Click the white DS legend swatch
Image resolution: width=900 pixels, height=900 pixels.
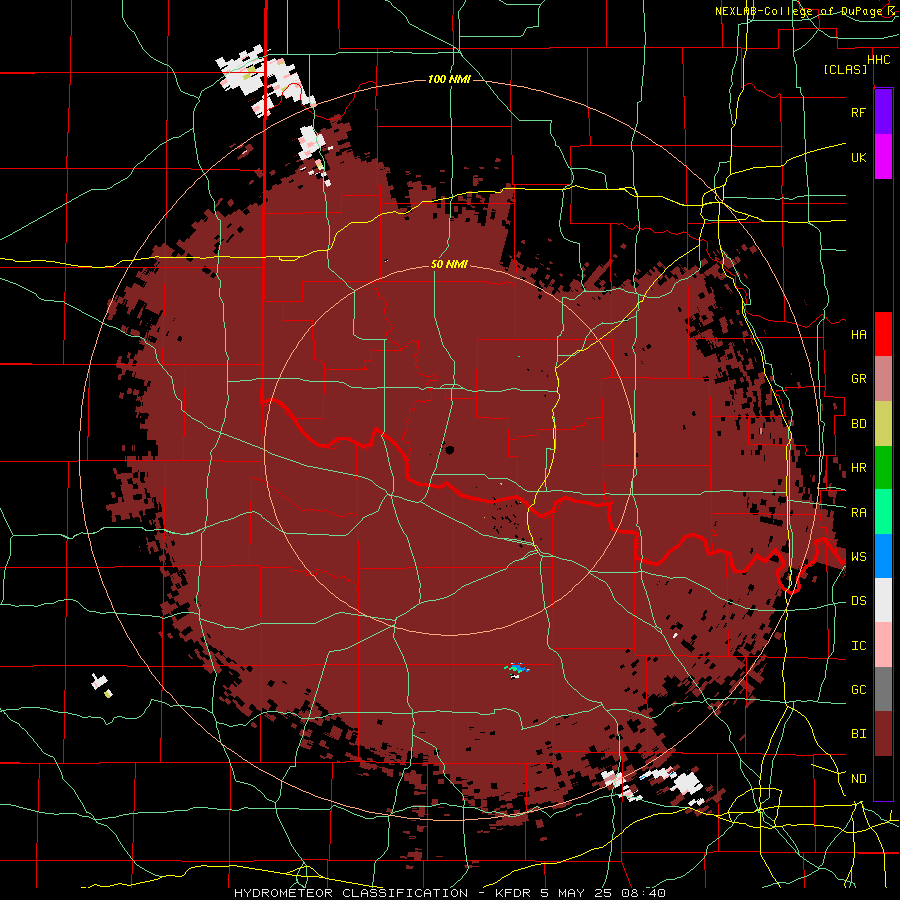[883, 600]
